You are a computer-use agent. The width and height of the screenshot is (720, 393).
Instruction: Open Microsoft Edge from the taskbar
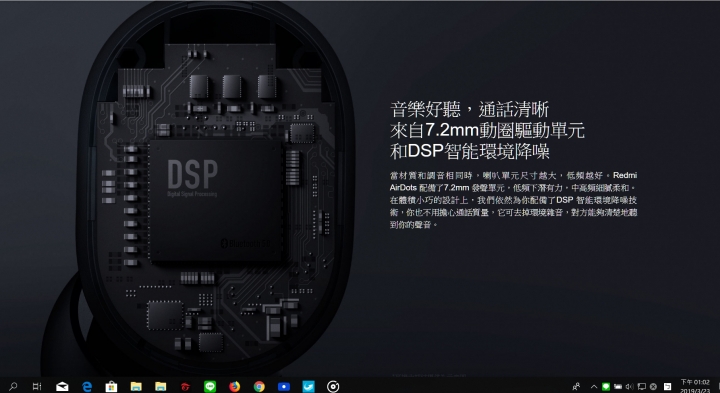(x=86, y=387)
